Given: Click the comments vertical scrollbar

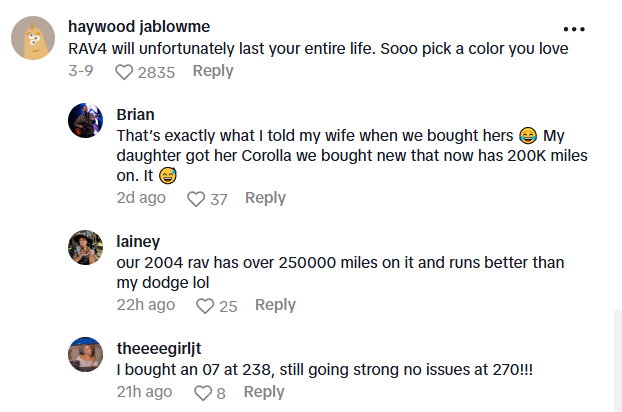Looking at the screenshot, I should tap(616, 358).
